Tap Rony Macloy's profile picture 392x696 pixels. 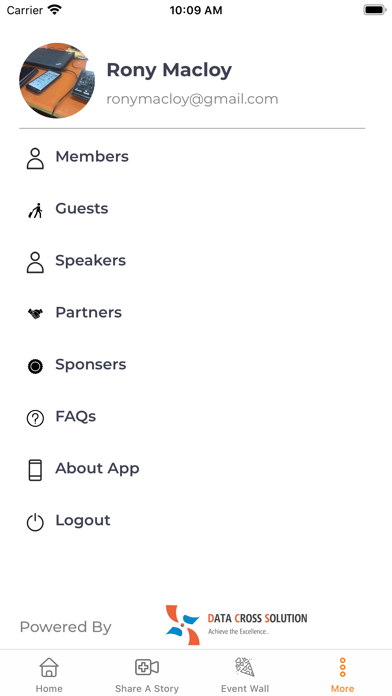click(x=57, y=80)
